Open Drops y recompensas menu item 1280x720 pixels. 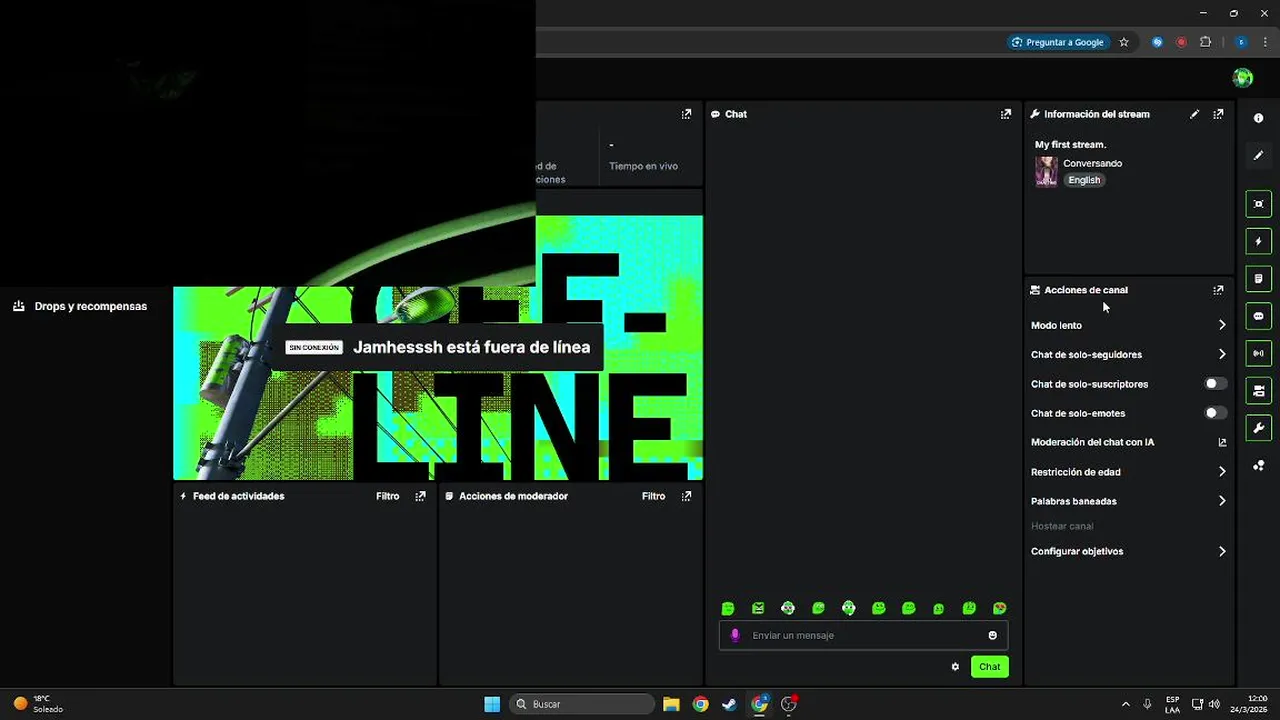80,306
